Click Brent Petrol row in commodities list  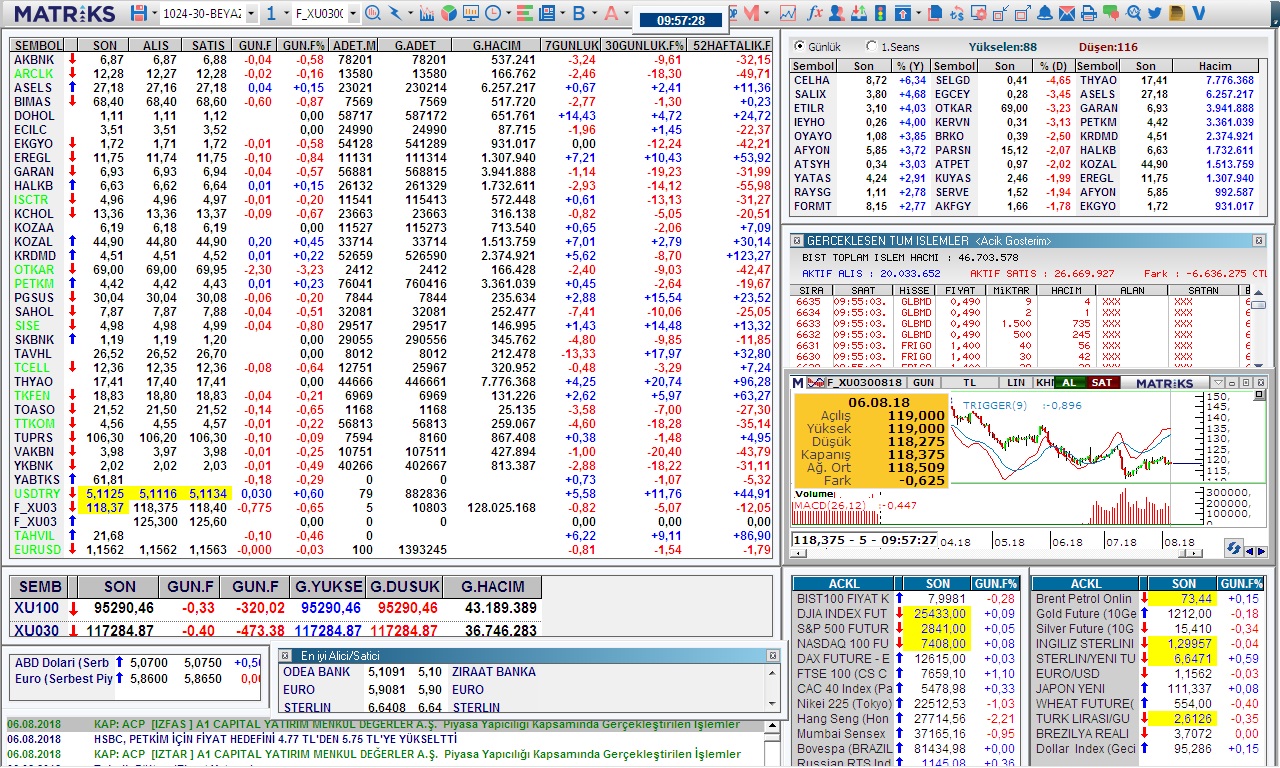tap(1150, 599)
